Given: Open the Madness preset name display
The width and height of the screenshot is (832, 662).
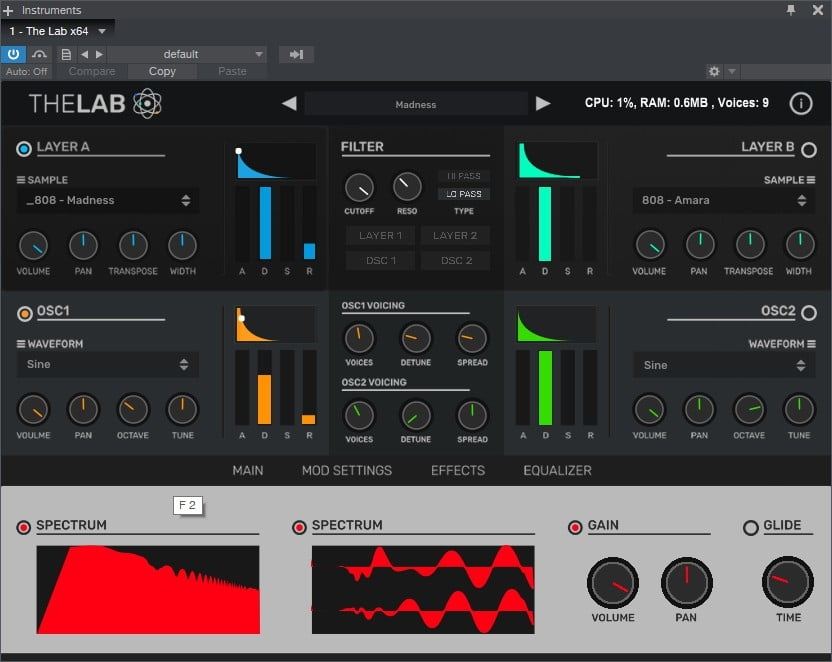Looking at the screenshot, I should (x=416, y=104).
